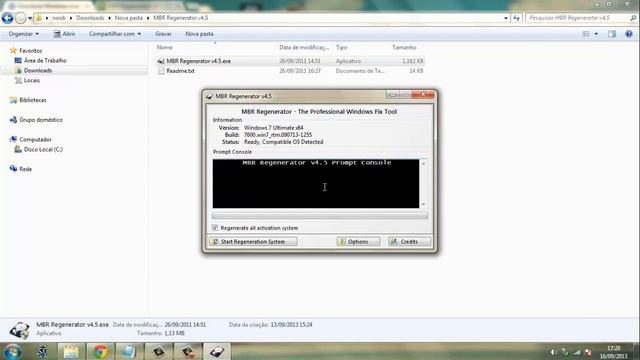Tick 'Regenerate all activation system' checkbox
Screen dimensions: 640x360
(x=215, y=228)
